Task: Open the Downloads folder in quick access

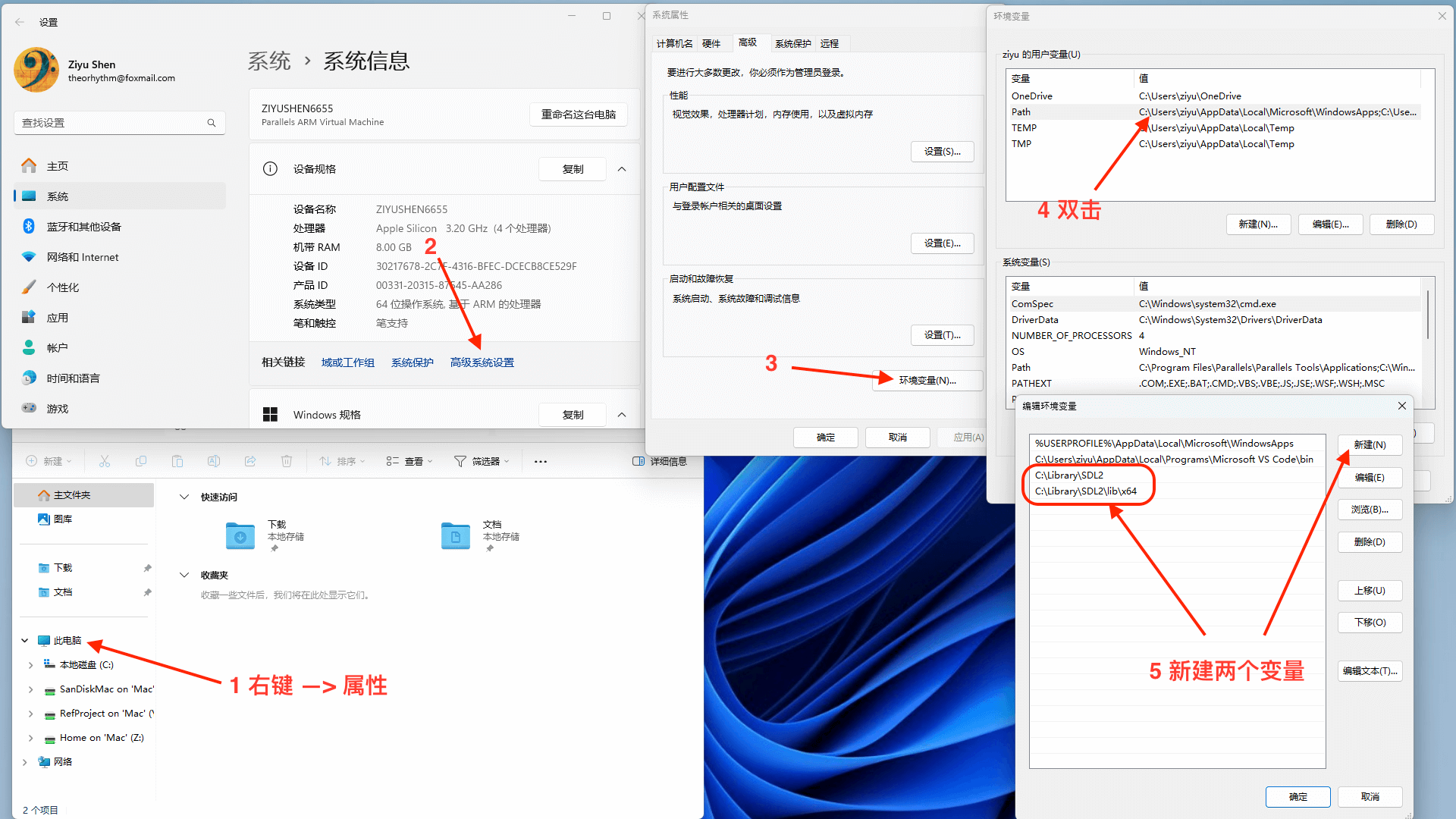Action: [241, 535]
